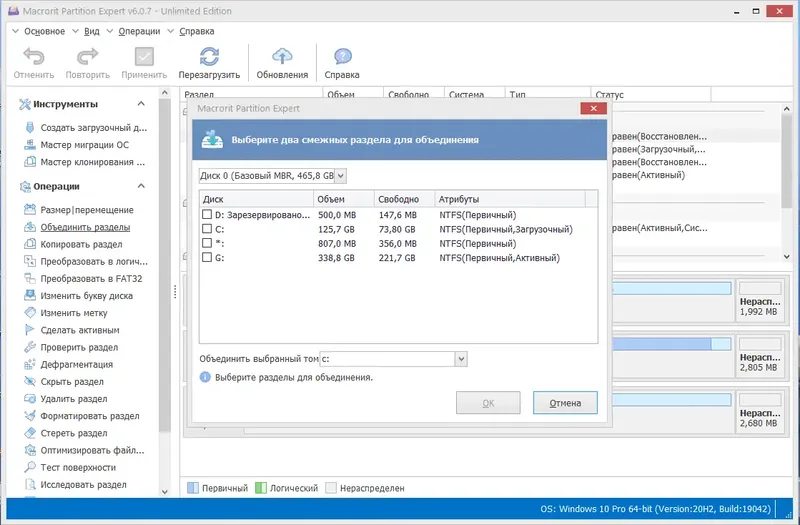Click the Undo (Отменить) toolbar icon

tap(34, 57)
